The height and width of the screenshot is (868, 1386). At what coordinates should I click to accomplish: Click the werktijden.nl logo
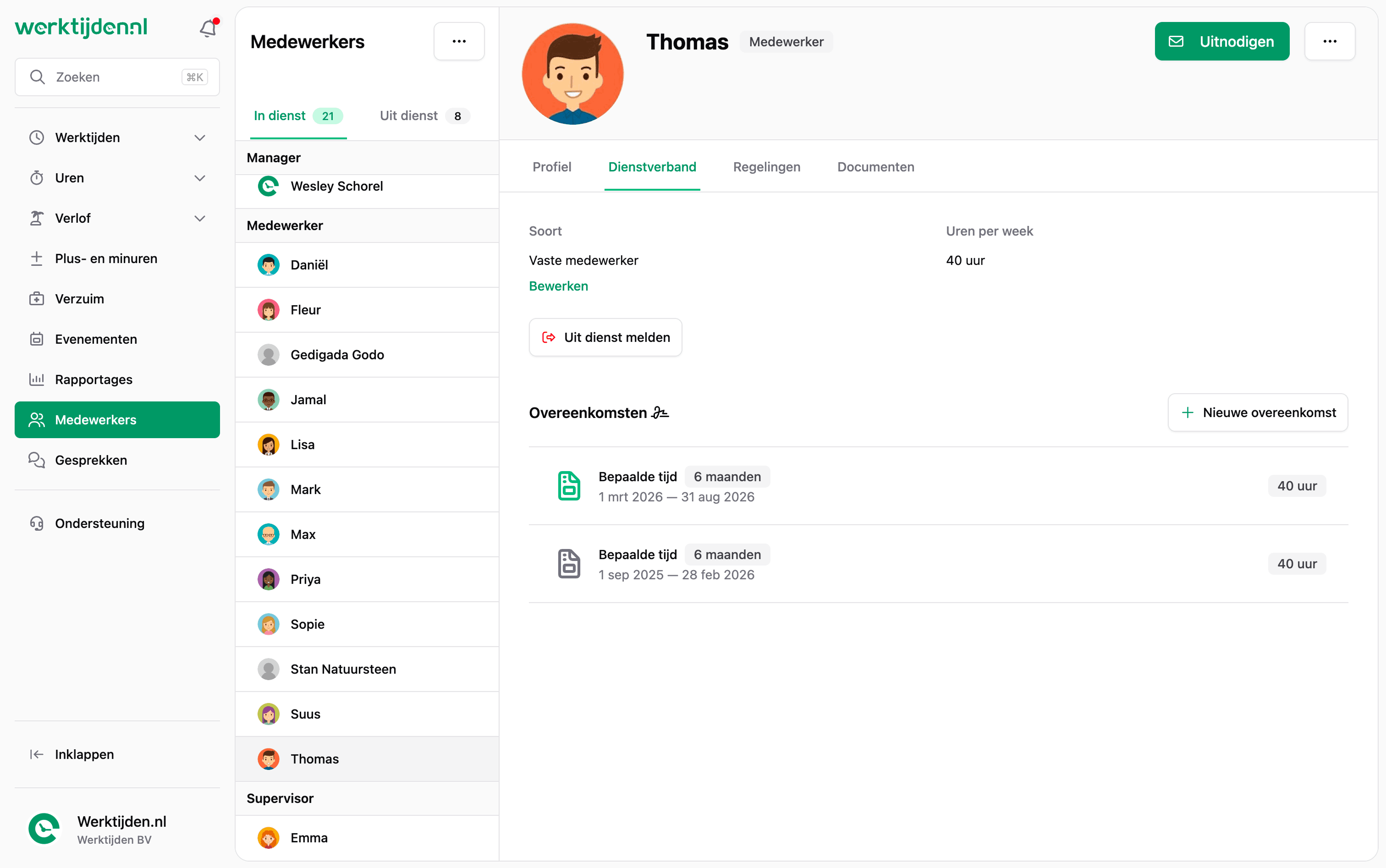click(81, 27)
